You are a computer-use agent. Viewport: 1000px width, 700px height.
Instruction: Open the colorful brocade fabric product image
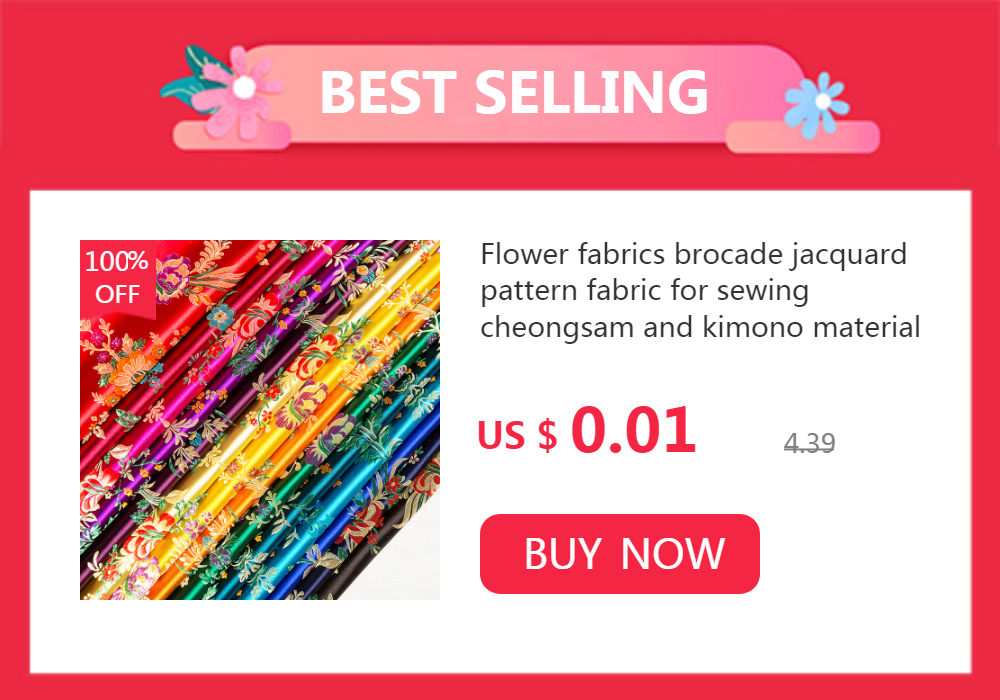click(260, 419)
